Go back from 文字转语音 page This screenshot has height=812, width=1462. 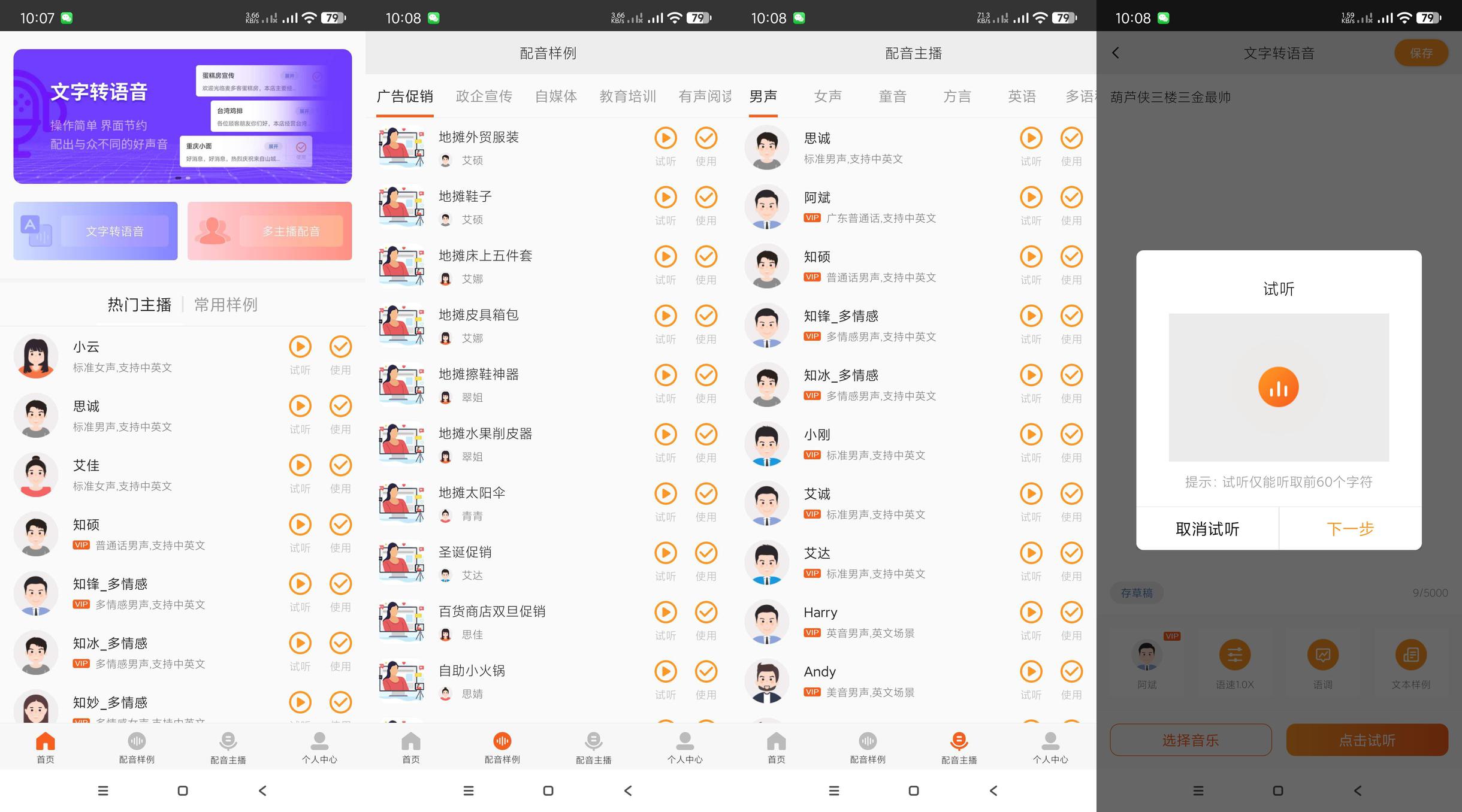pos(1115,53)
